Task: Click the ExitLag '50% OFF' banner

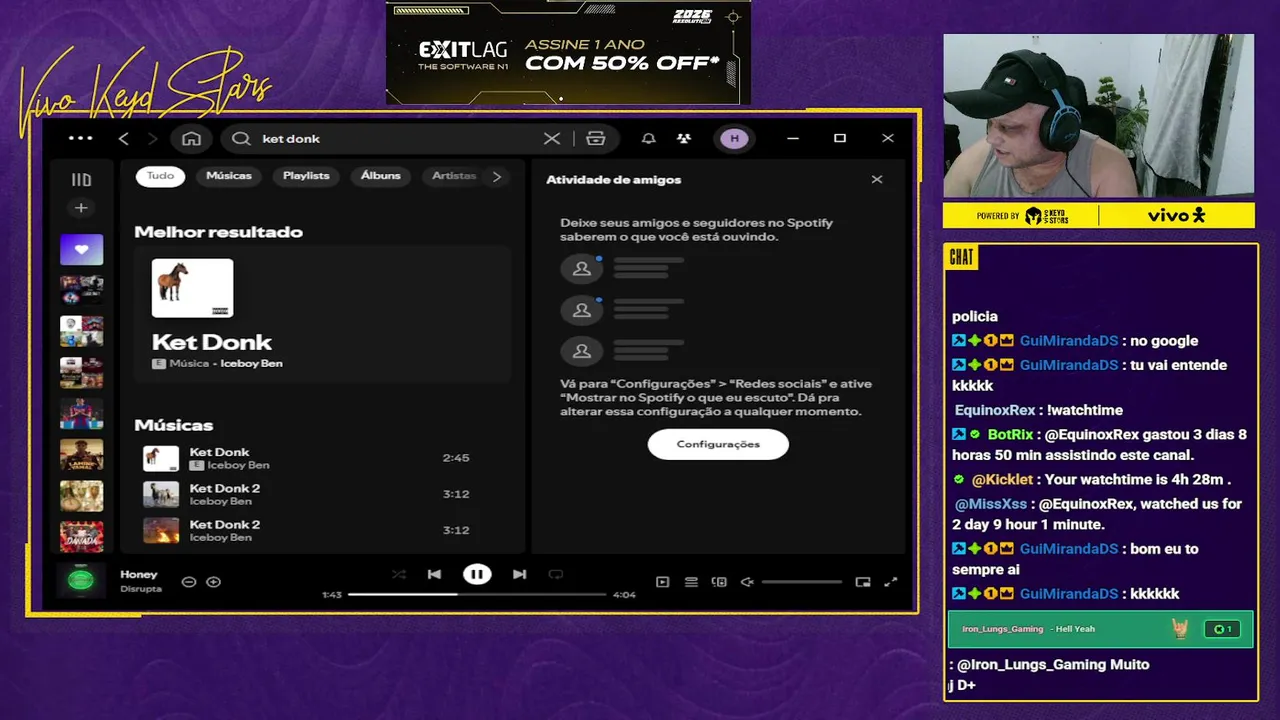Action: 568,52
